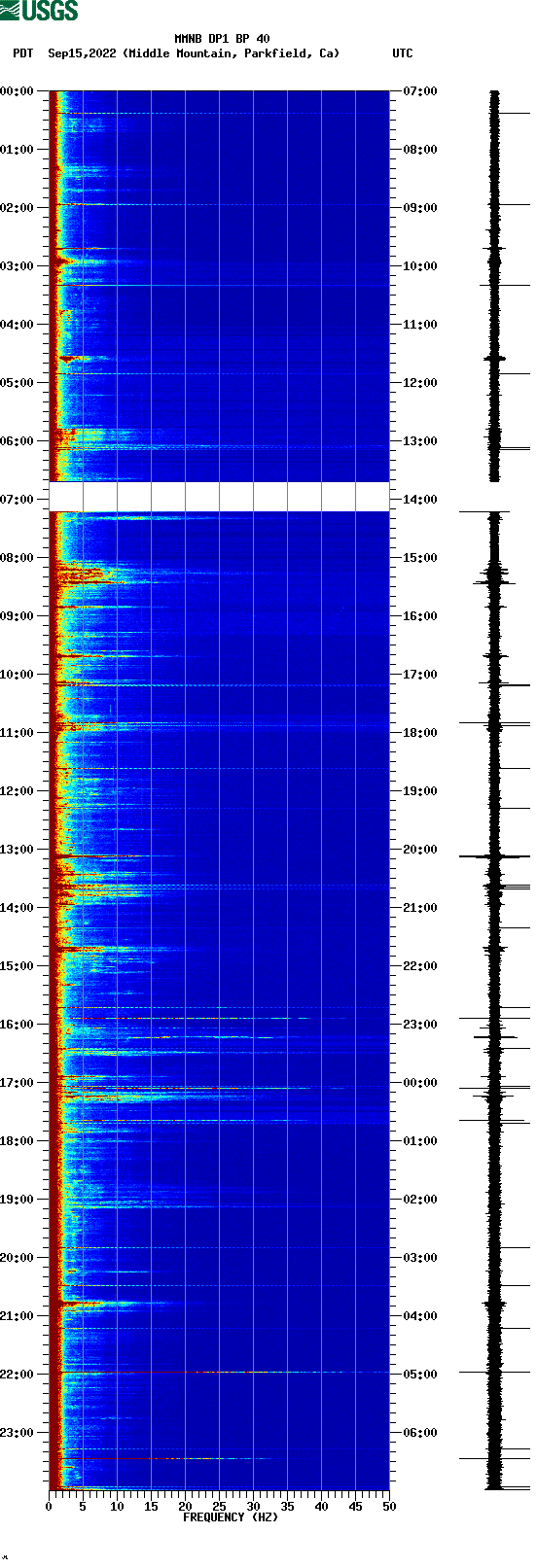
Task: Click the 10 Hz frequency tick label
Action: pos(117,1507)
